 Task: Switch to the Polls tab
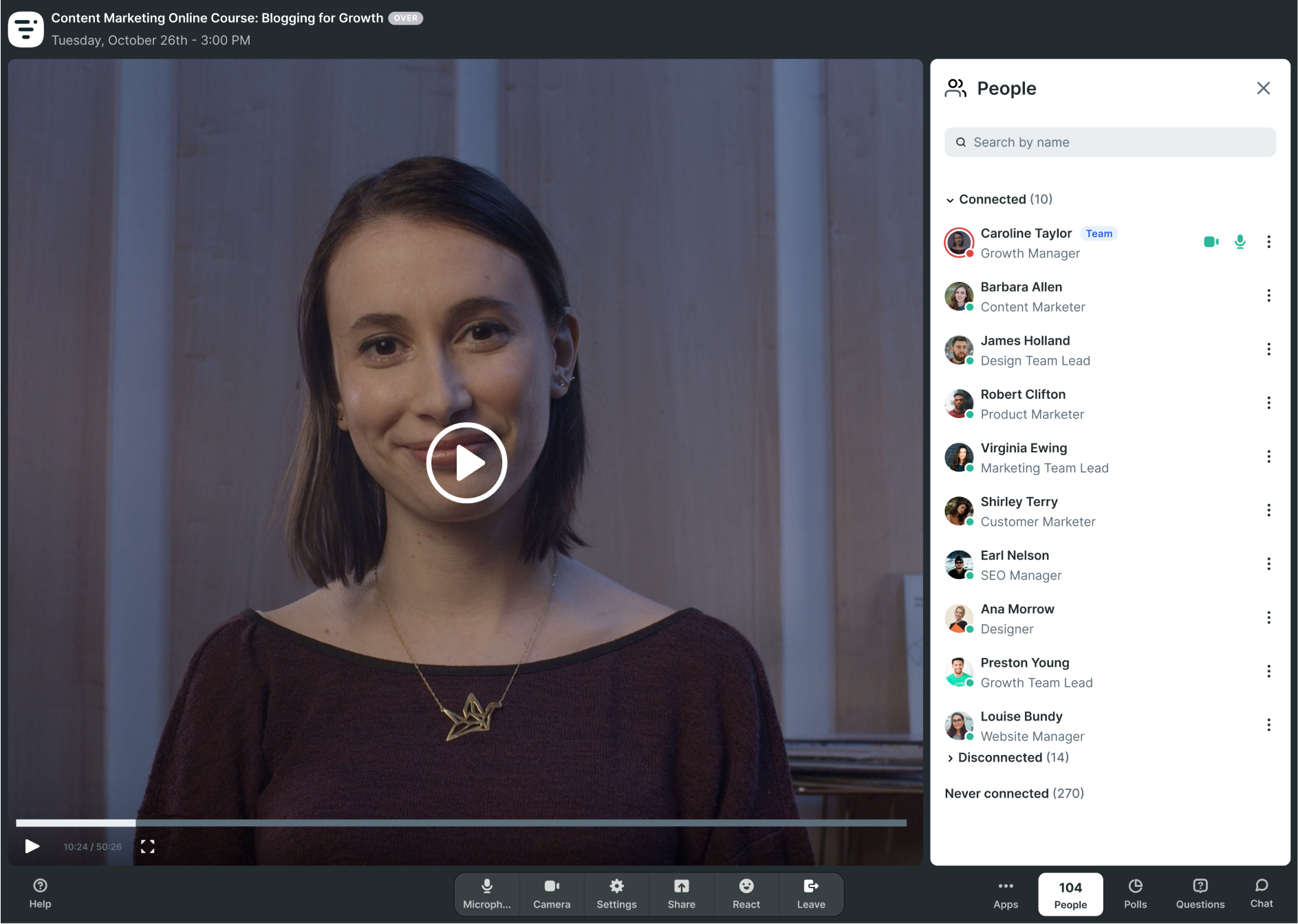[x=1135, y=894]
